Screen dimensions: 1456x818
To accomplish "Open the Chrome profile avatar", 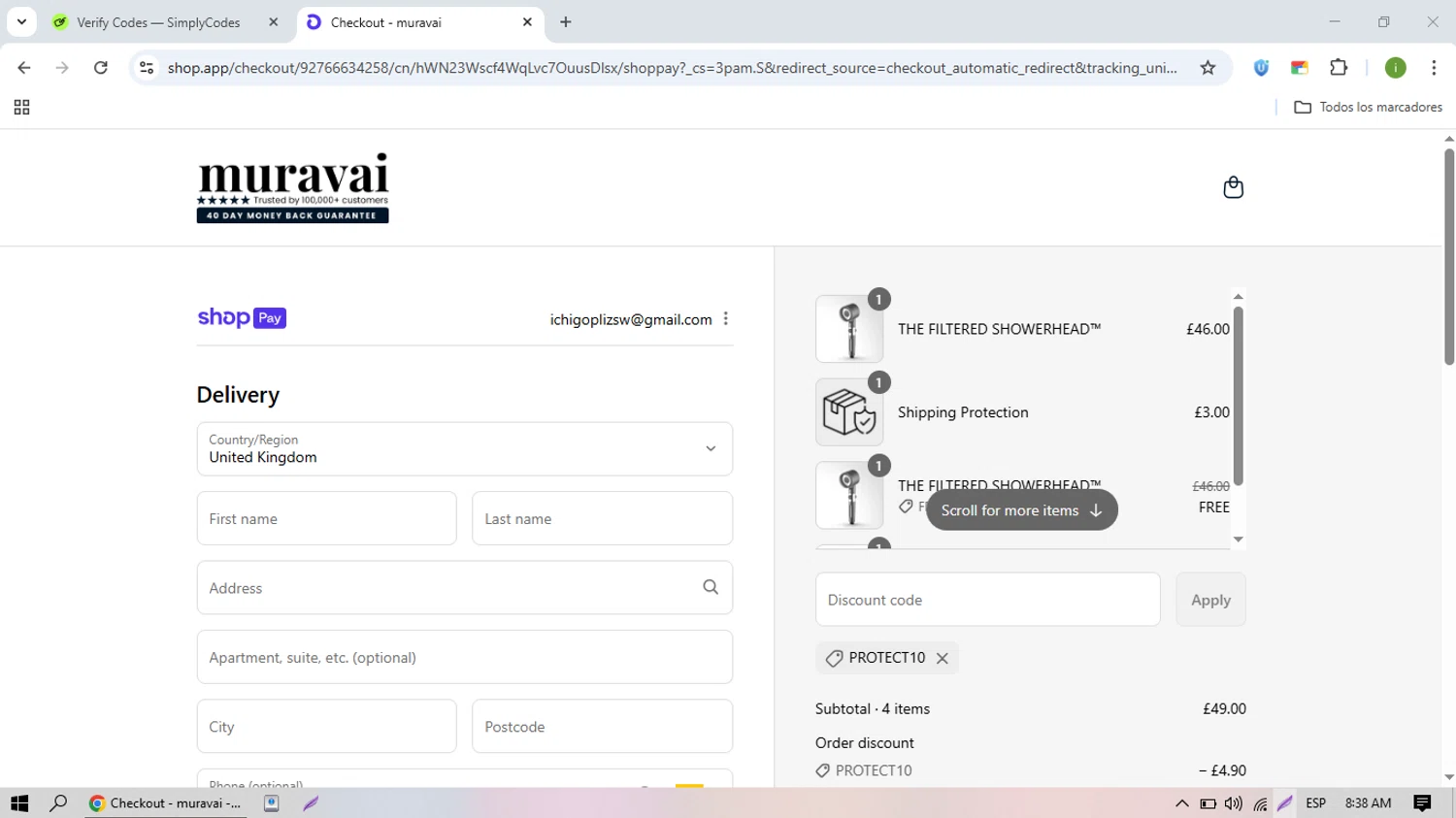I will 1395,68.
